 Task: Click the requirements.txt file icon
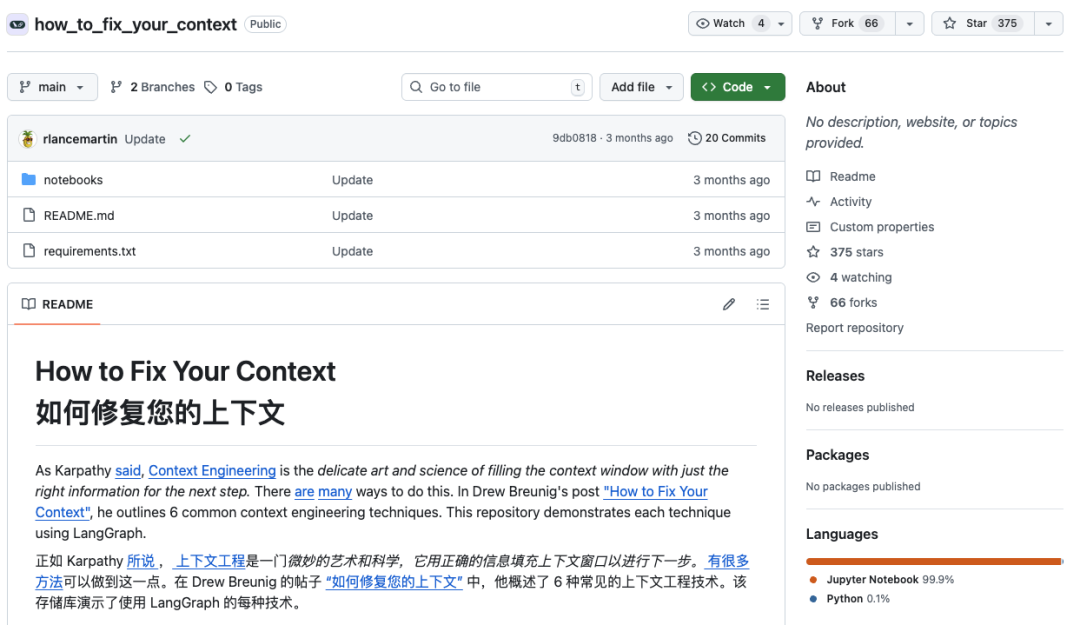click(29, 251)
